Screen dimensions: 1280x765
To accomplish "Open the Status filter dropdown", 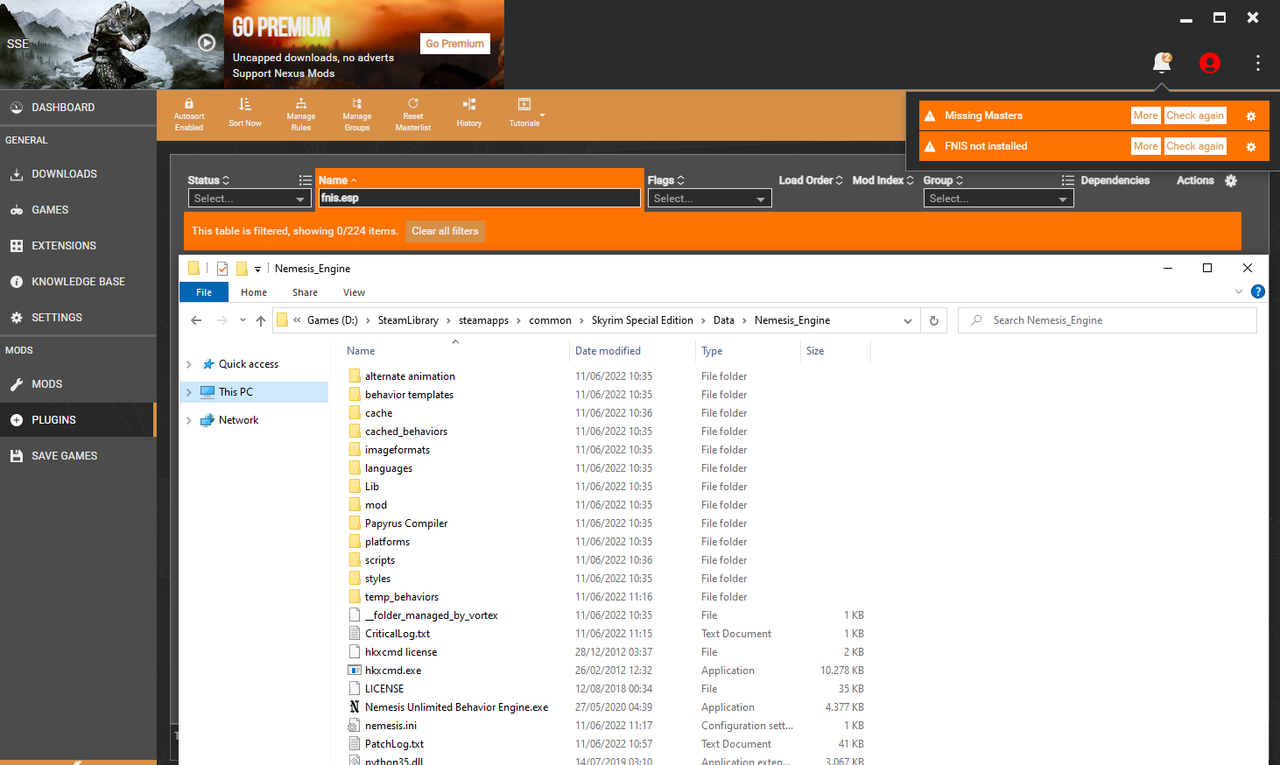I will point(249,199).
